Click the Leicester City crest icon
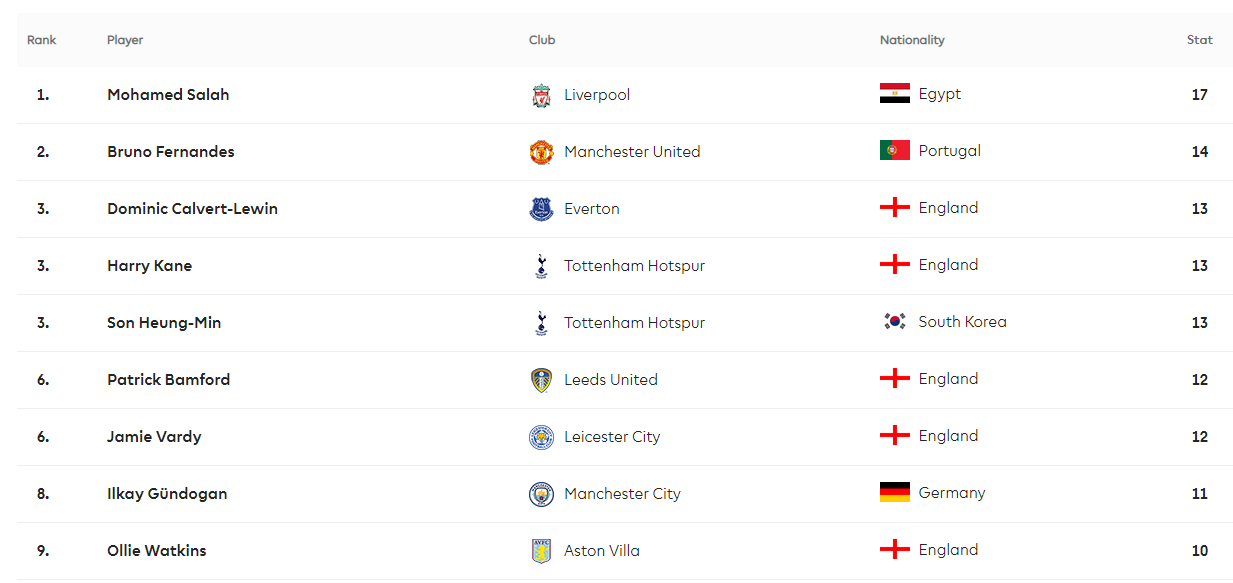Image resolution: width=1233 pixels, height=583 pixels. click(541, 437)
